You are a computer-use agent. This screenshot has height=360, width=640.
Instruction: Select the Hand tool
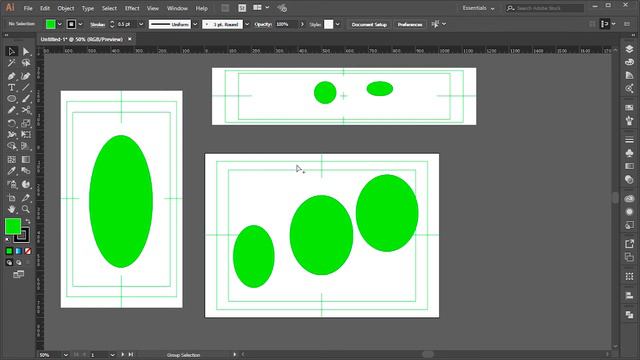(11, 209)
